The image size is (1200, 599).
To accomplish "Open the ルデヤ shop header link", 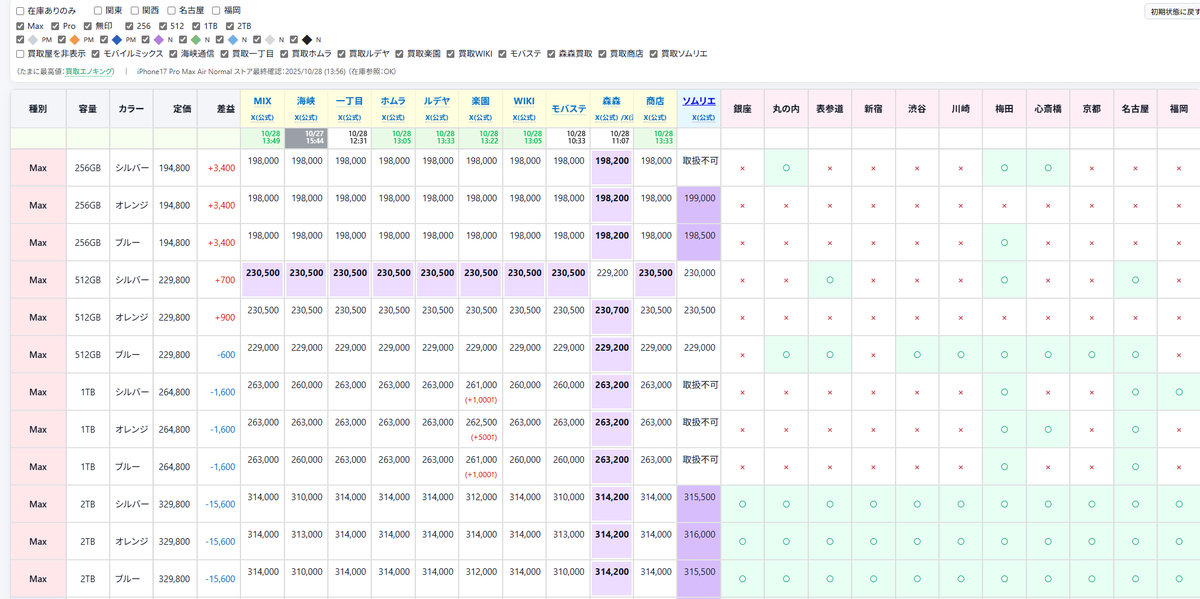I will (x=437, y=101).
